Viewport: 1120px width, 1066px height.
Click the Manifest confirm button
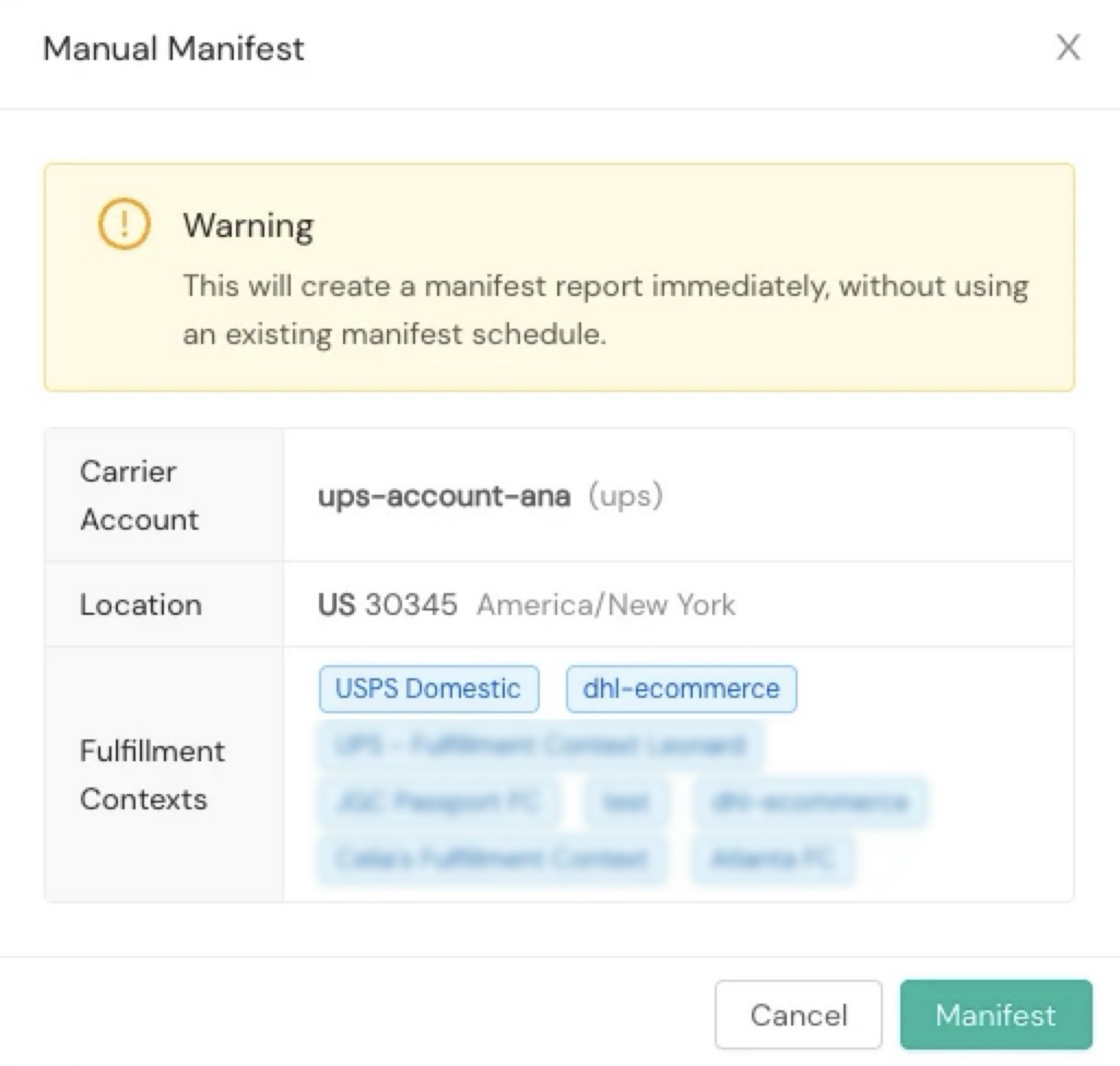(x=995, y=1015)
